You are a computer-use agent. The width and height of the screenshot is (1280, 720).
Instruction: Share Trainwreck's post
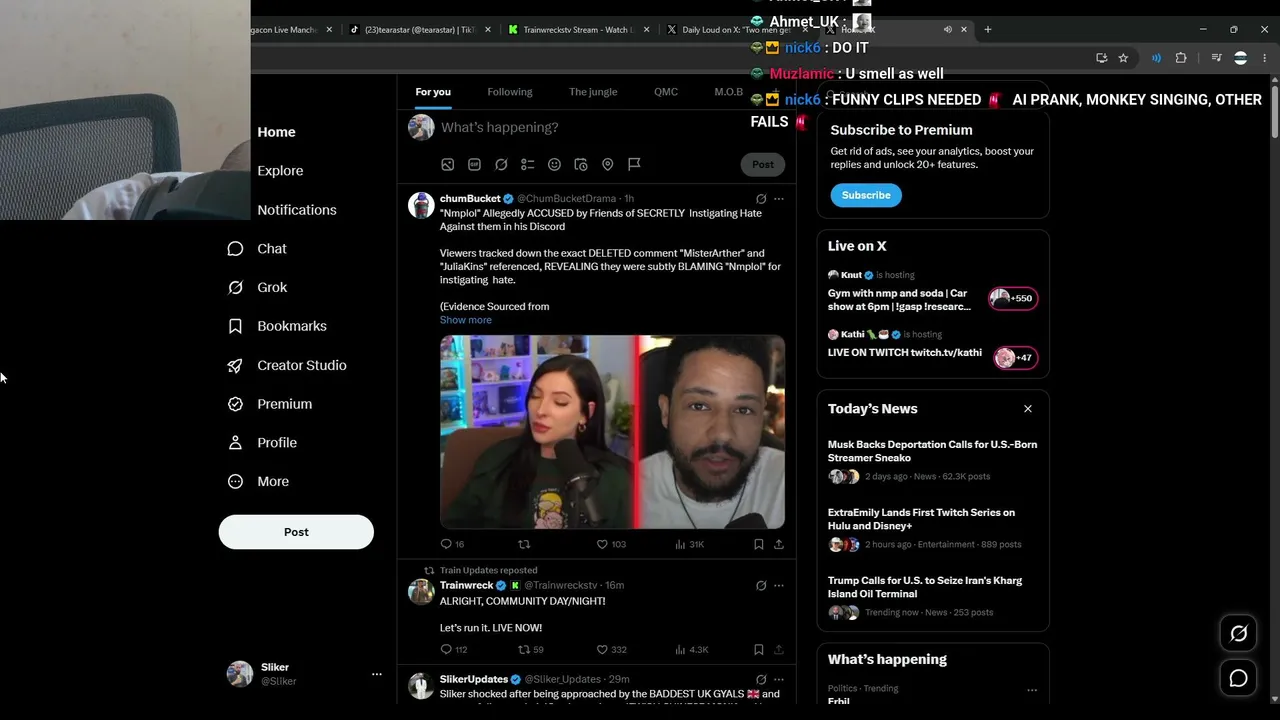pyautogui.click(x=779, y=649)
